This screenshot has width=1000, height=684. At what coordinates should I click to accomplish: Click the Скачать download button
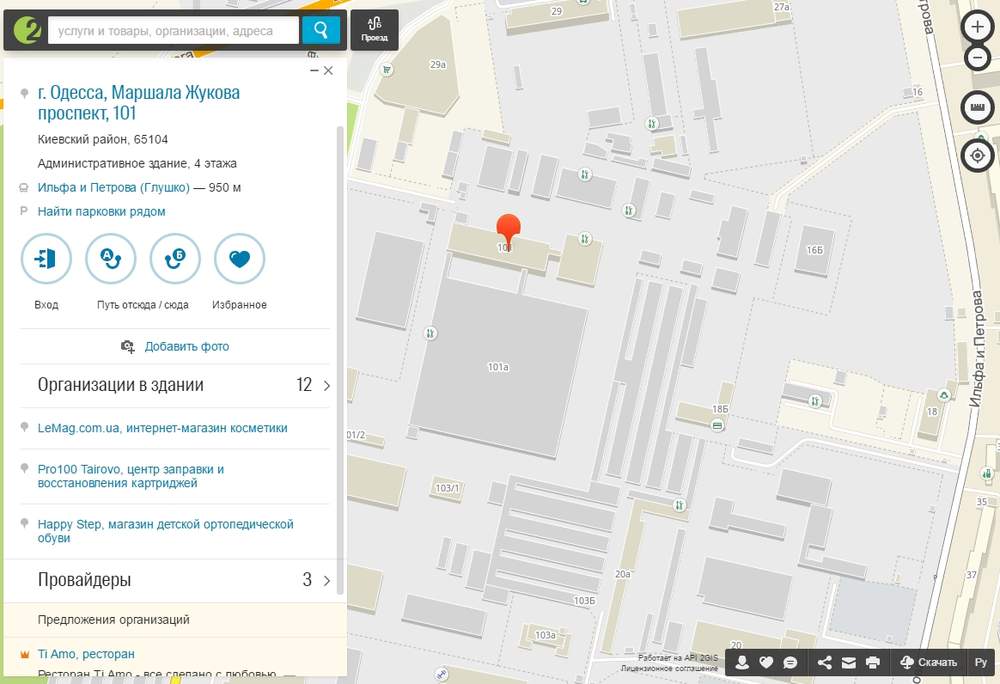coord(929,662)
